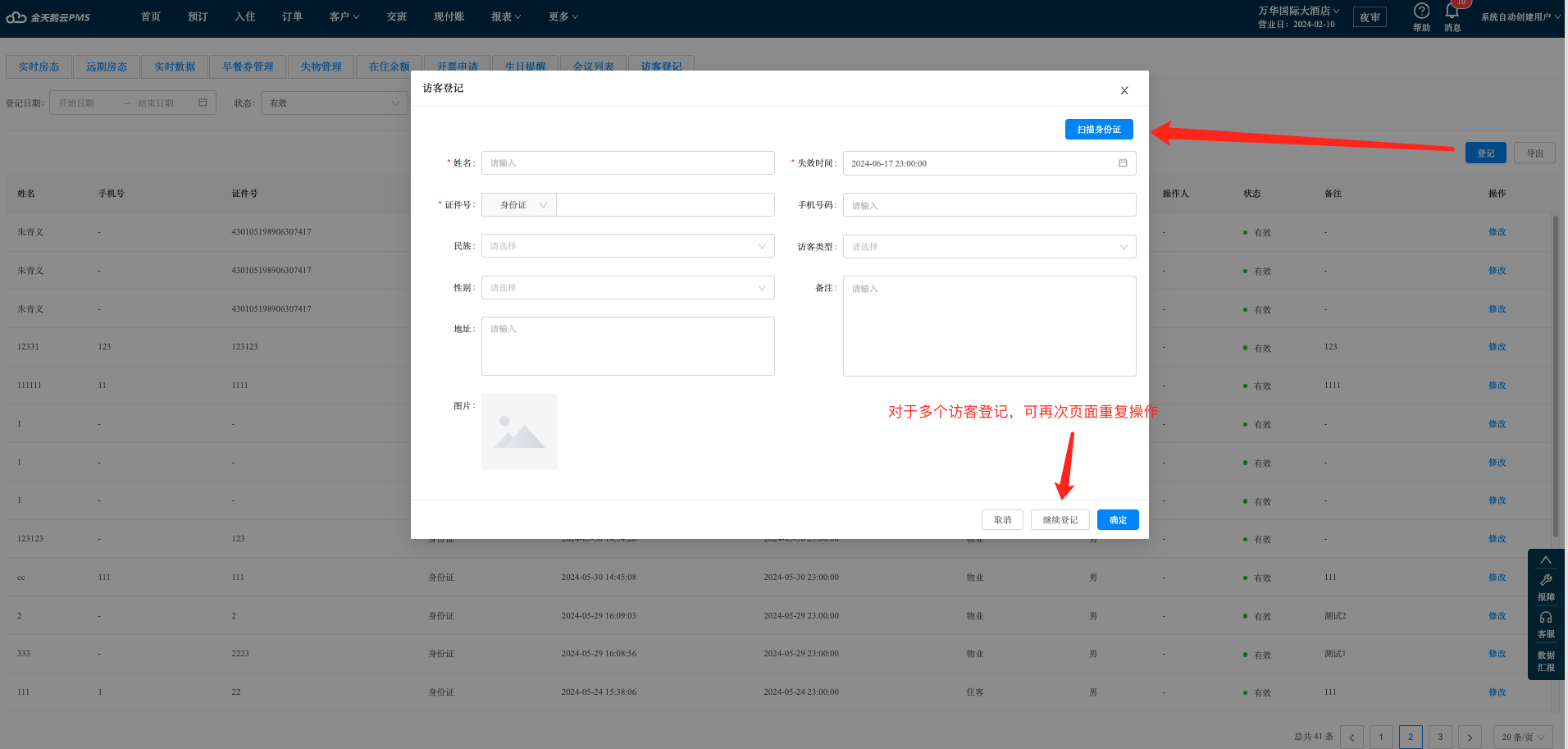Image resolution: width=1568 pixels, height=749 pixels.
Task: Focus the 备注 text area
Action: tap(990, 326)
